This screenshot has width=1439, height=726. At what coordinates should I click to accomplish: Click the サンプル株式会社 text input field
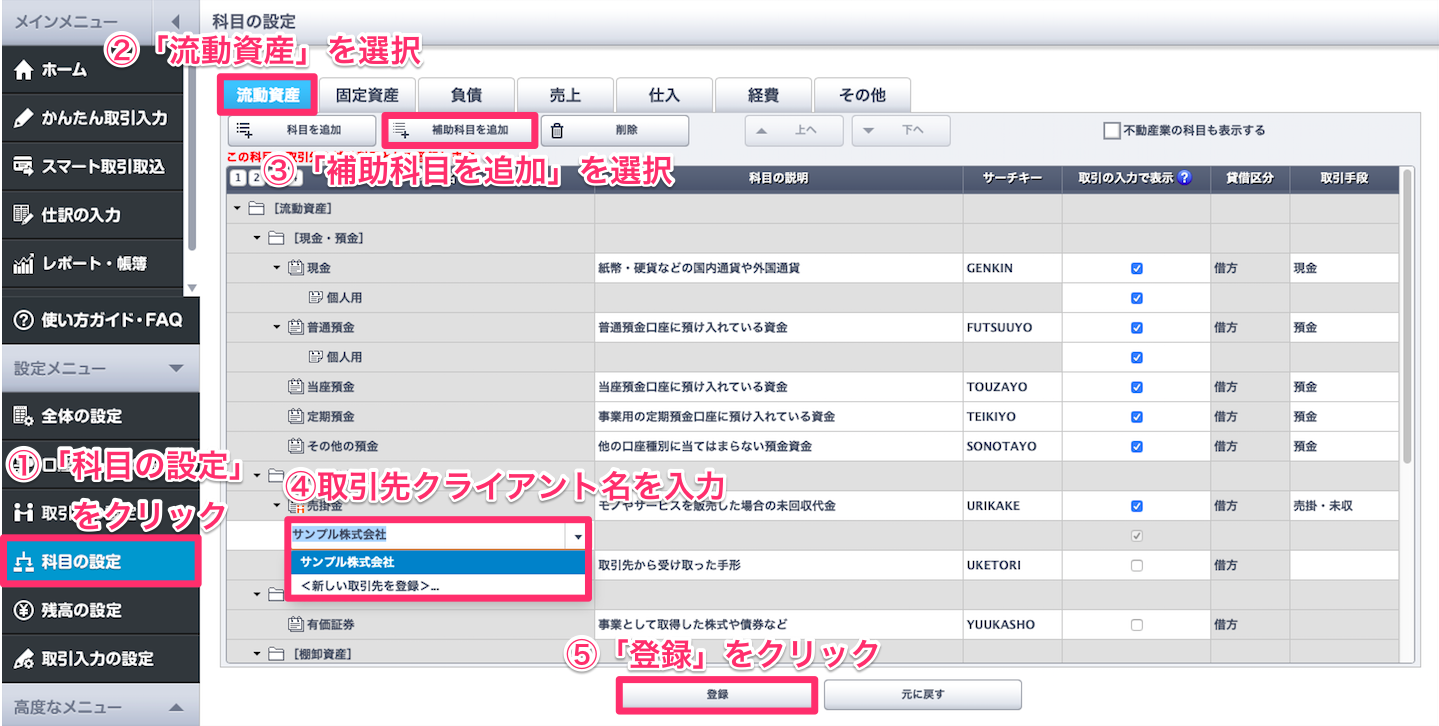coord(429,537)
